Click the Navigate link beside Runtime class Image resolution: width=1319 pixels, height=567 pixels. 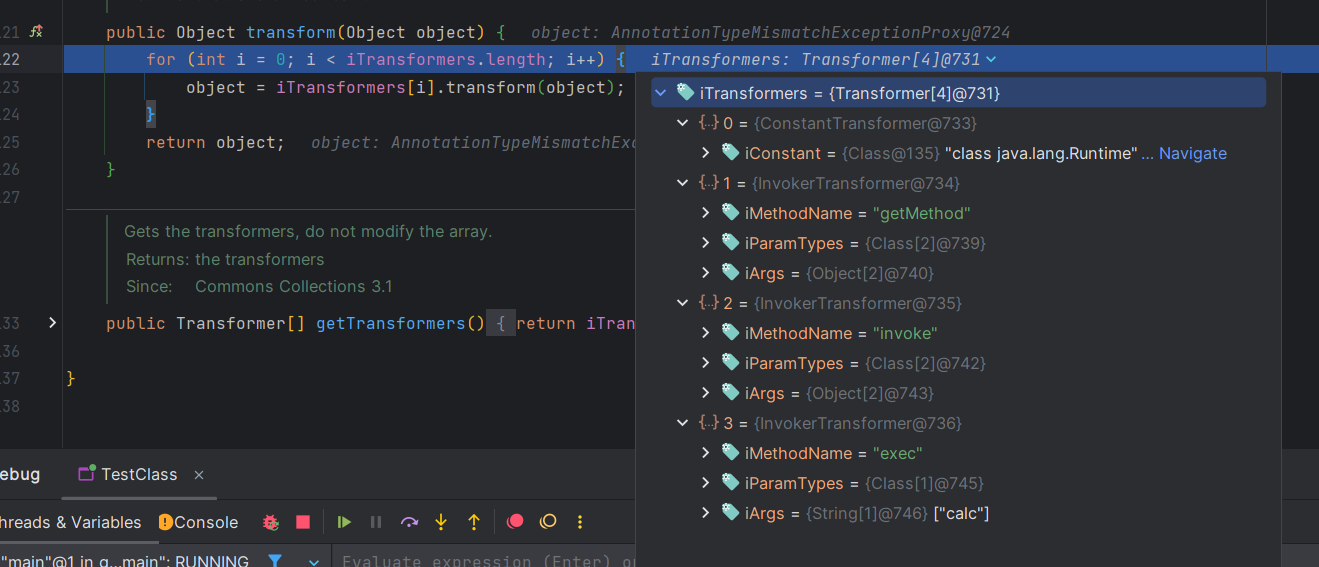point(1192,153)
